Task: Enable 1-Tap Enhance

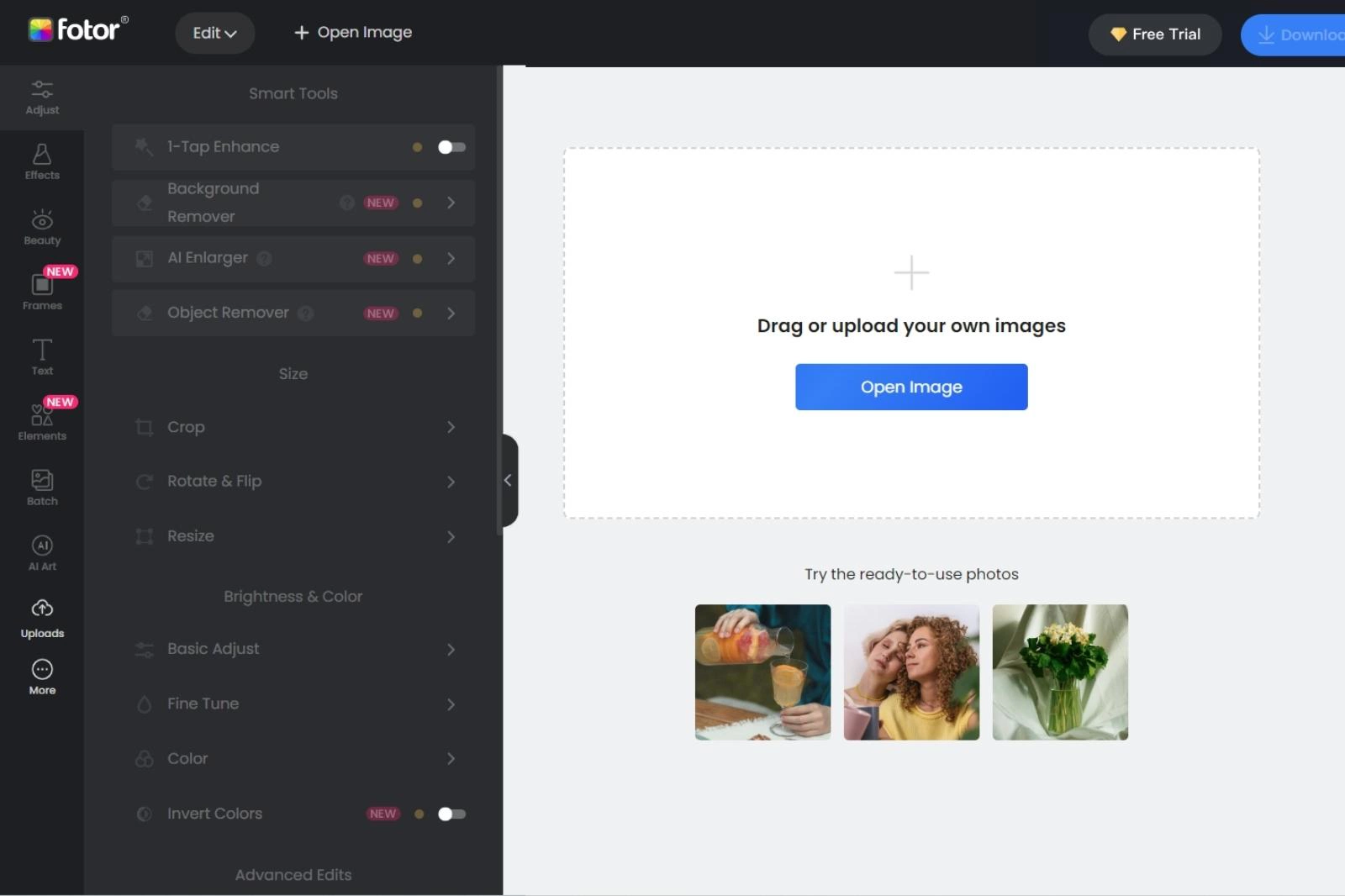Action: click(451, 147)
